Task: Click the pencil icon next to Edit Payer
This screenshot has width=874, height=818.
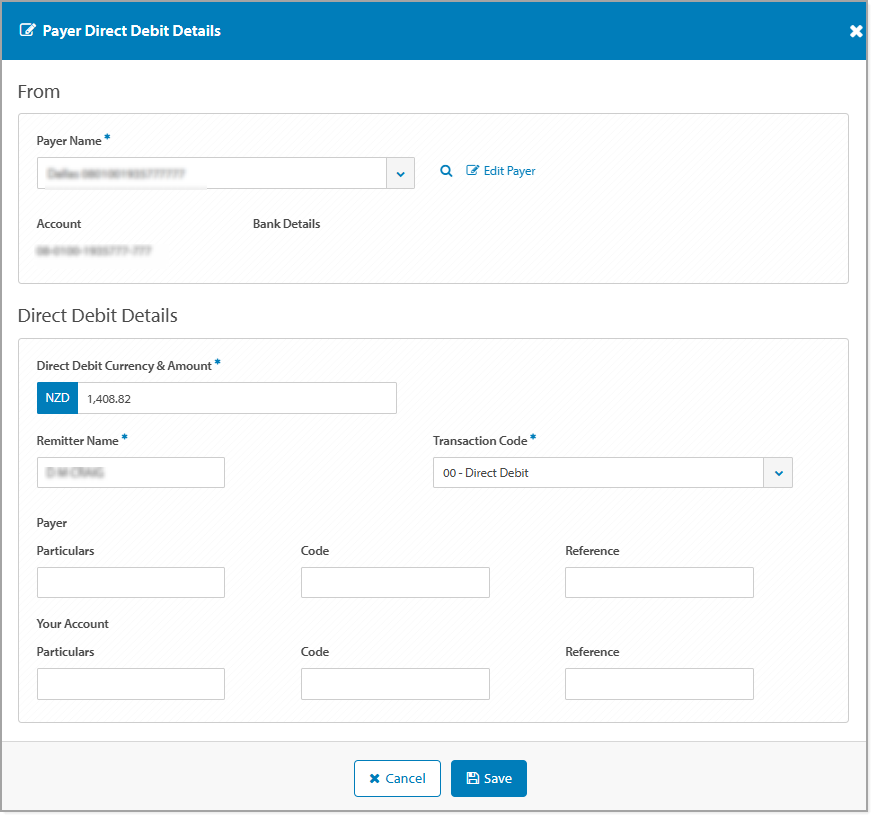Action: (x=471, y=170)
